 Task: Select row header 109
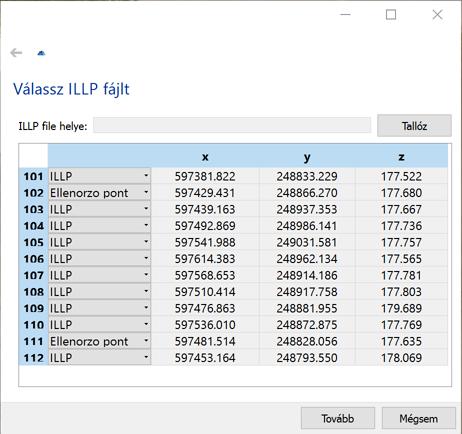point(34,308)
